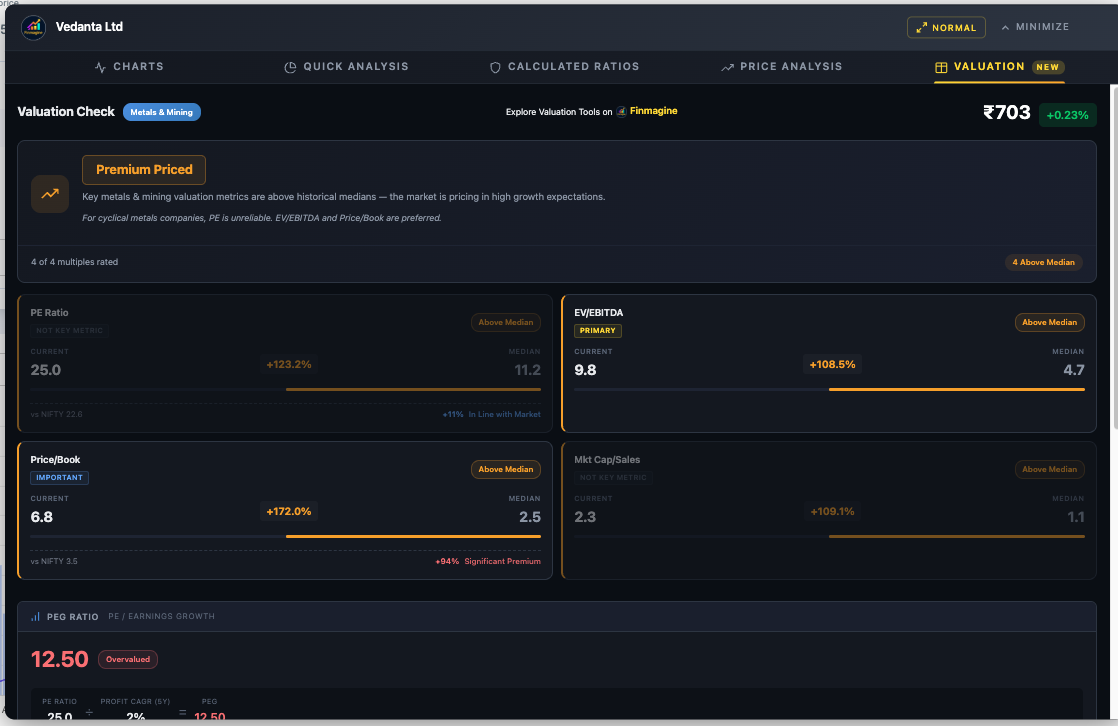Screen dimensions: 1118x726
Task: Click the Finmagine logo icon in the header
Action: coord(621,112)
